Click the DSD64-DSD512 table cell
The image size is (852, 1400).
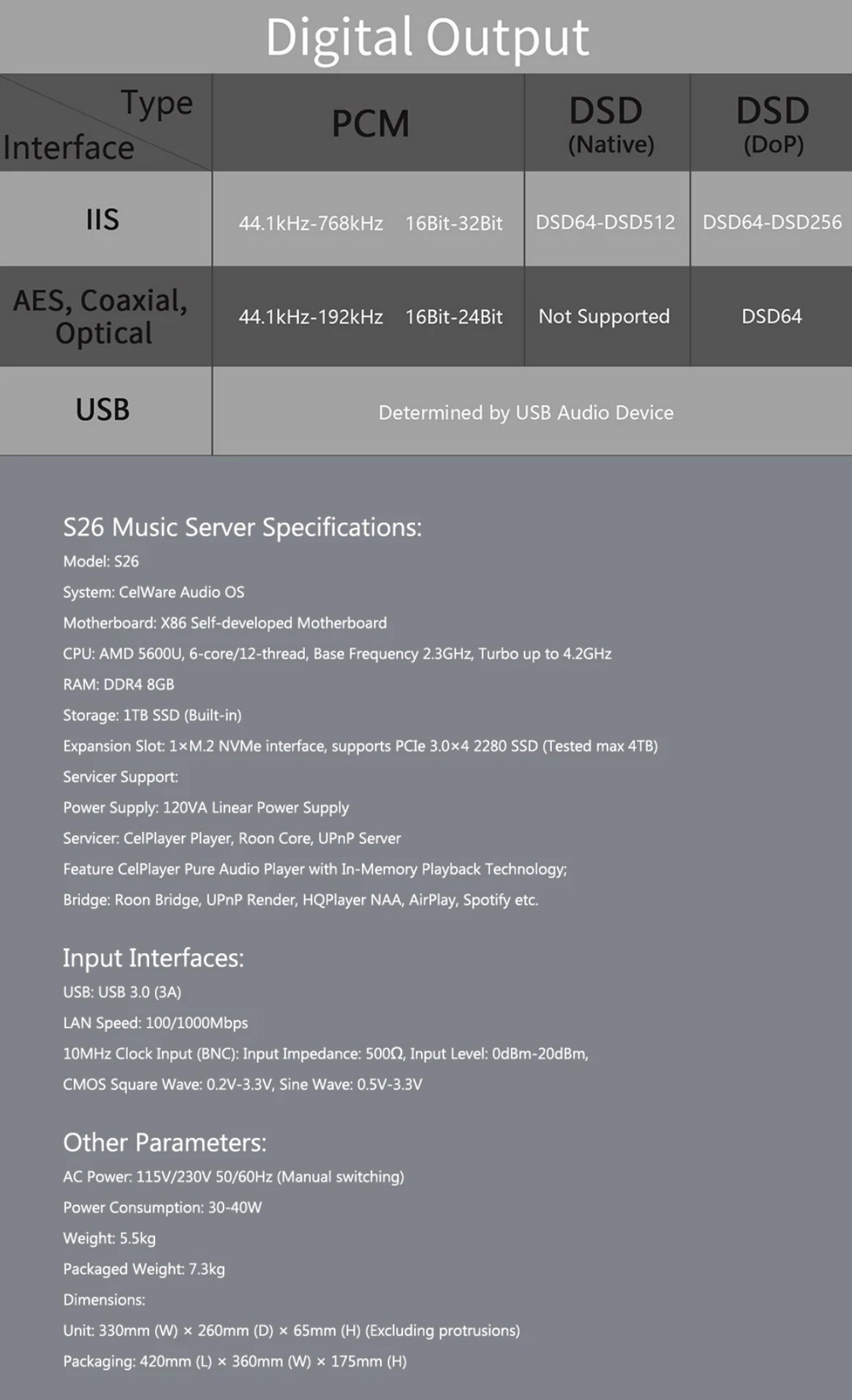point(605,222)
